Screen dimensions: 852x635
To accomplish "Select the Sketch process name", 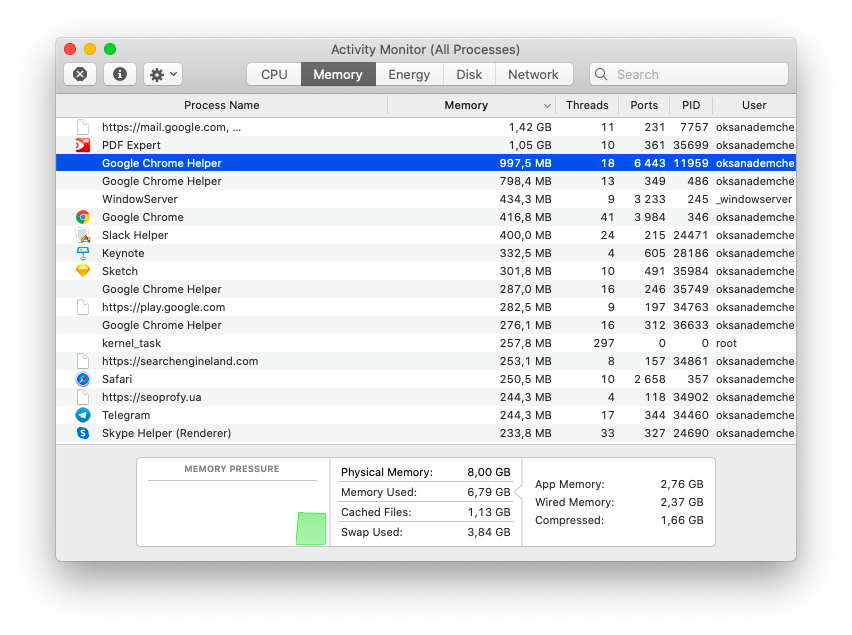I will [x=120, y=271].
